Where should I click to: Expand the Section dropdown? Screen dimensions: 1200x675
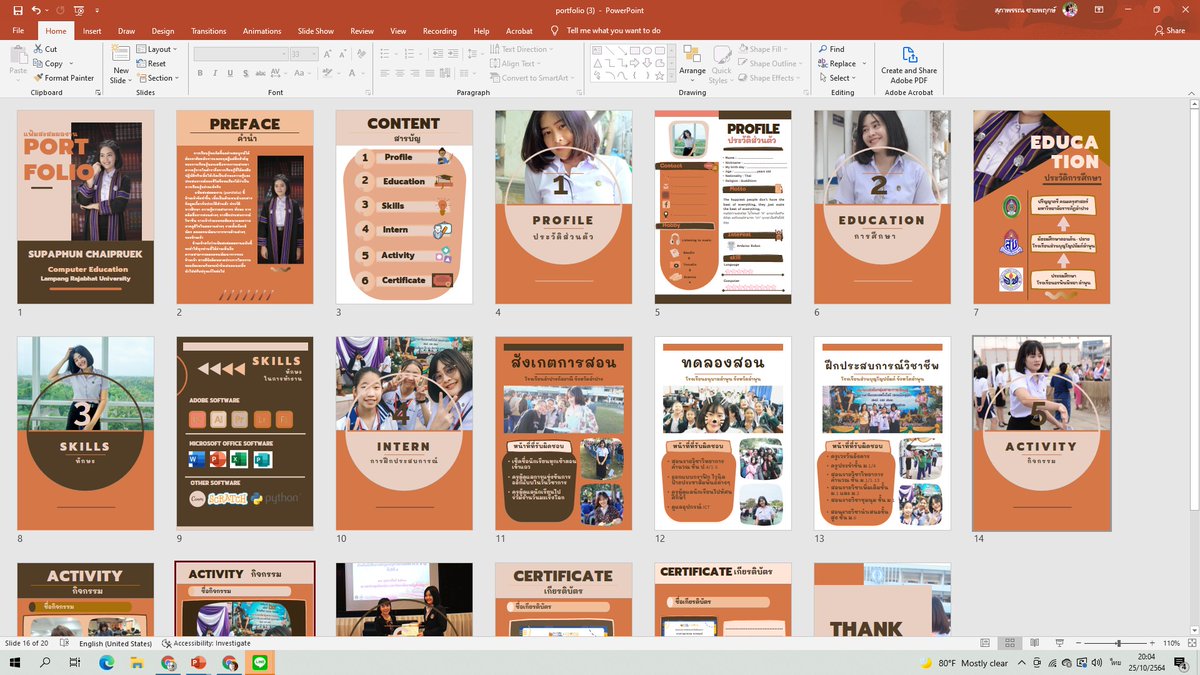(x=158, y=78)
